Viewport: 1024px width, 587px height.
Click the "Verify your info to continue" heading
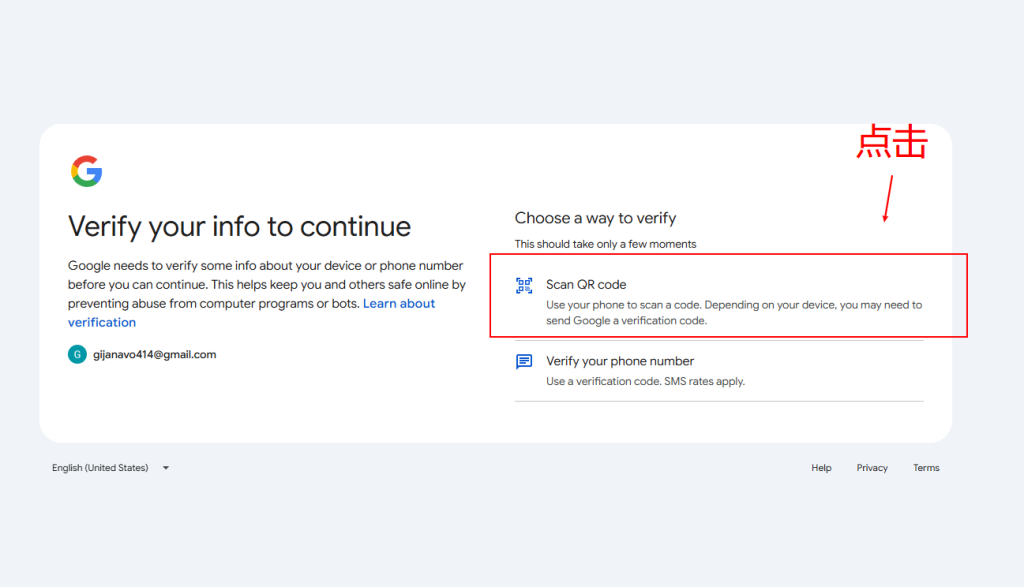[x=239, y=227]
